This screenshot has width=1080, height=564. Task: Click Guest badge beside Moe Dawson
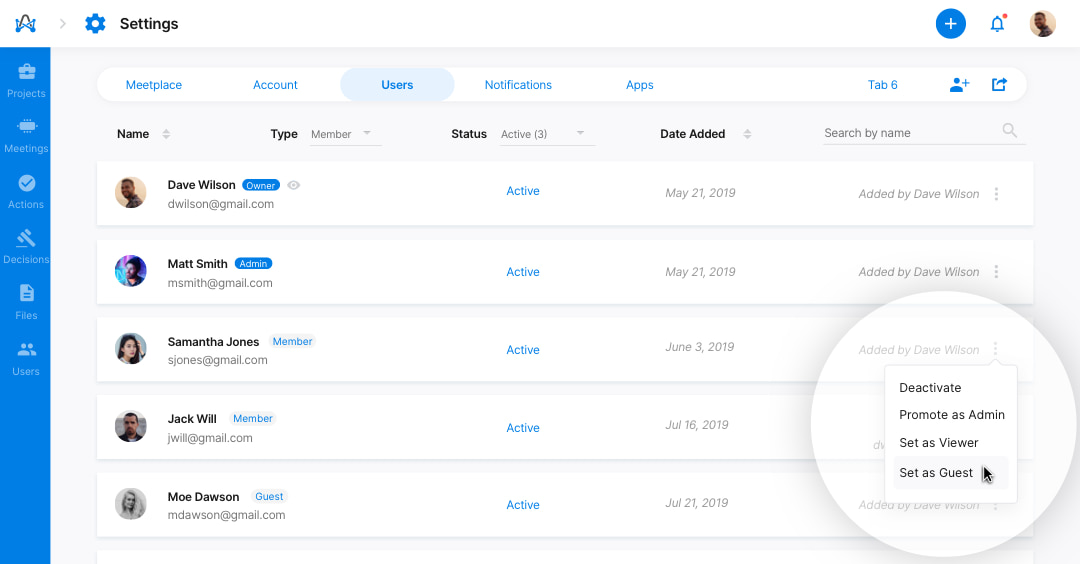coord(269,497)
